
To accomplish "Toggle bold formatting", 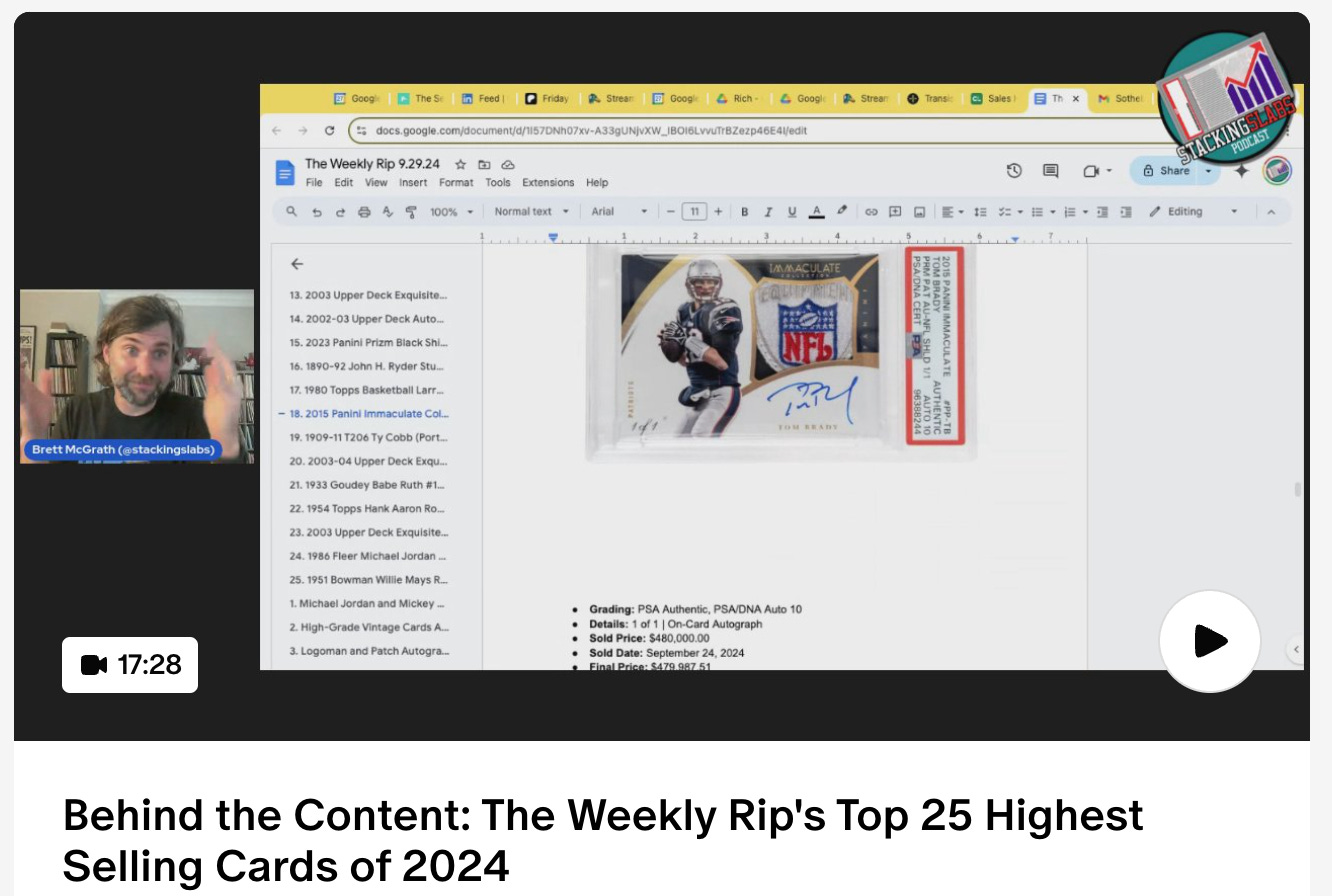I will coord(744,212).
